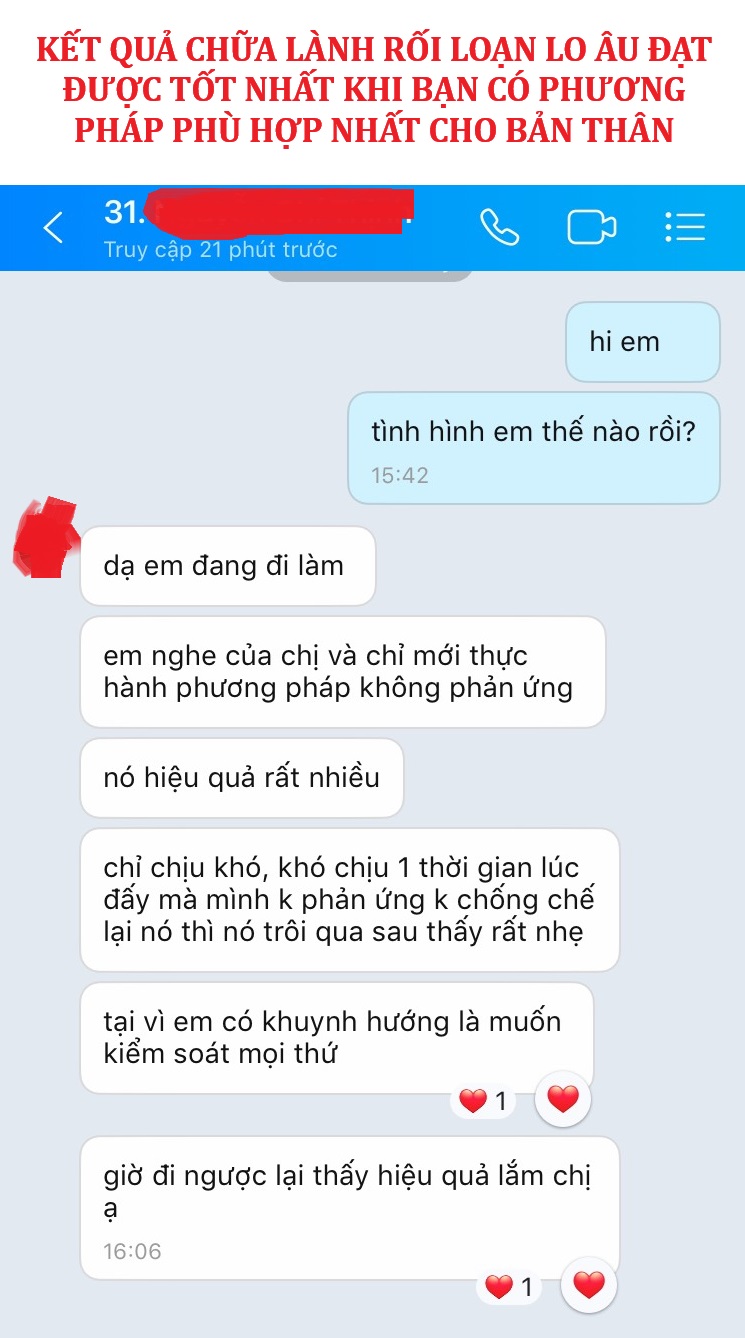745x1338 pixels.
Task: Select the 'hi em' message bubble
Action: 643,342
